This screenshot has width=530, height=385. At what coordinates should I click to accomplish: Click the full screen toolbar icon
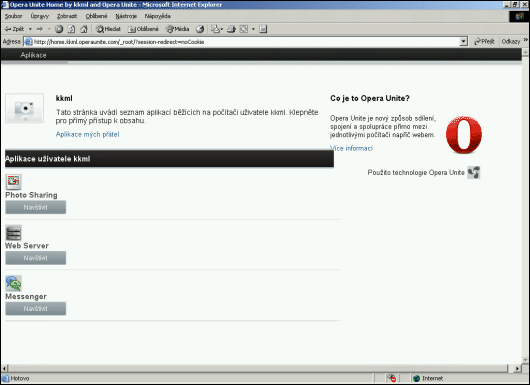point(244,29)
